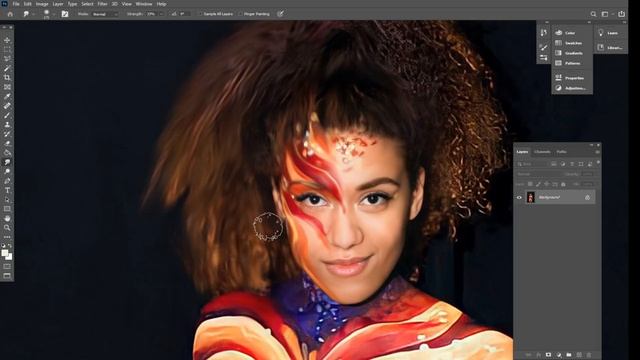Select the Healing Brush tool
The width and height of the screenshot is (640, 360).
(7, 106)
